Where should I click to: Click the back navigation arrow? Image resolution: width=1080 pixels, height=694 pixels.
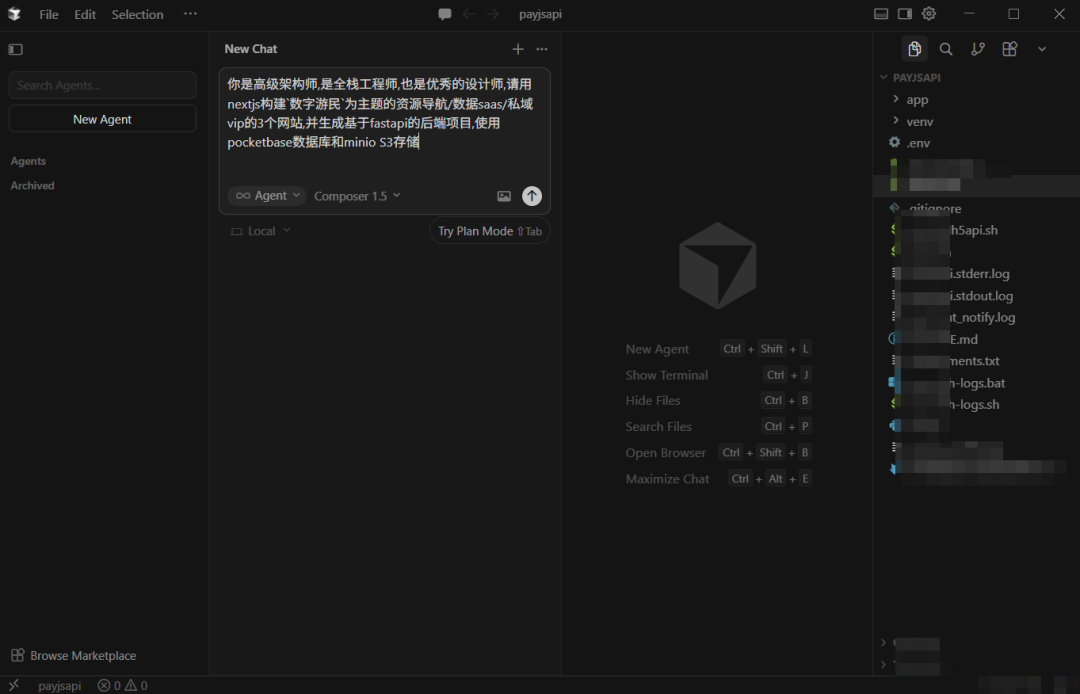pyautogui.click(x=469, y=14)
